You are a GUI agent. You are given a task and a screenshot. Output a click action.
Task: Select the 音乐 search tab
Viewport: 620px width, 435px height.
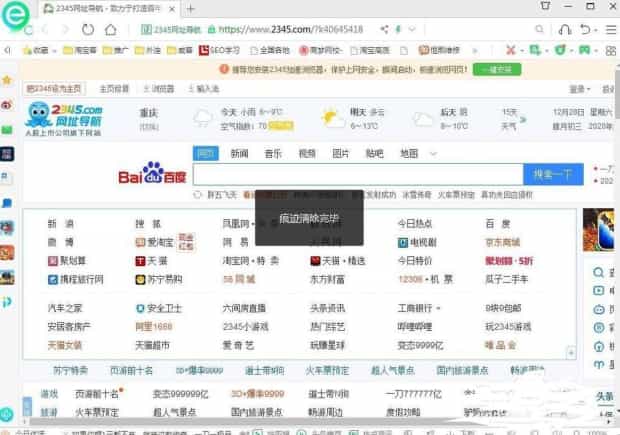(273, 153)
